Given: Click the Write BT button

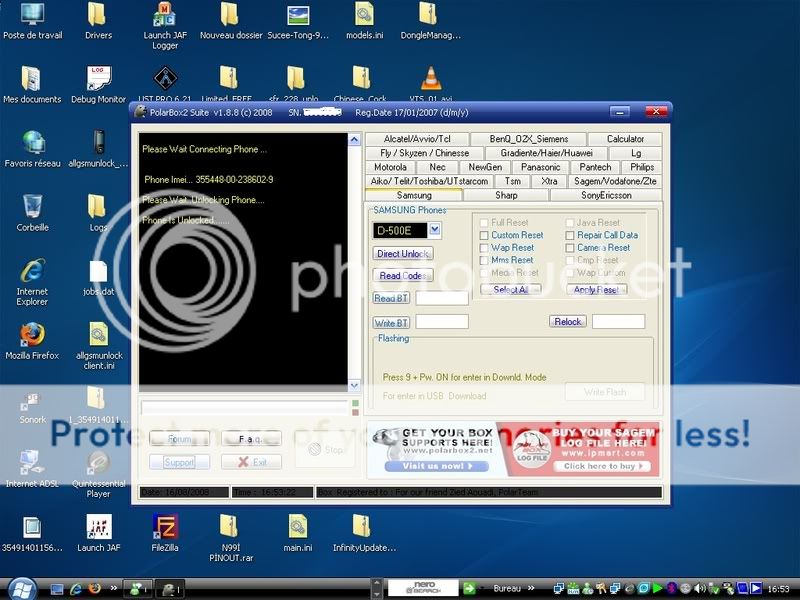Looking at the screenshot, I should 391,323.
